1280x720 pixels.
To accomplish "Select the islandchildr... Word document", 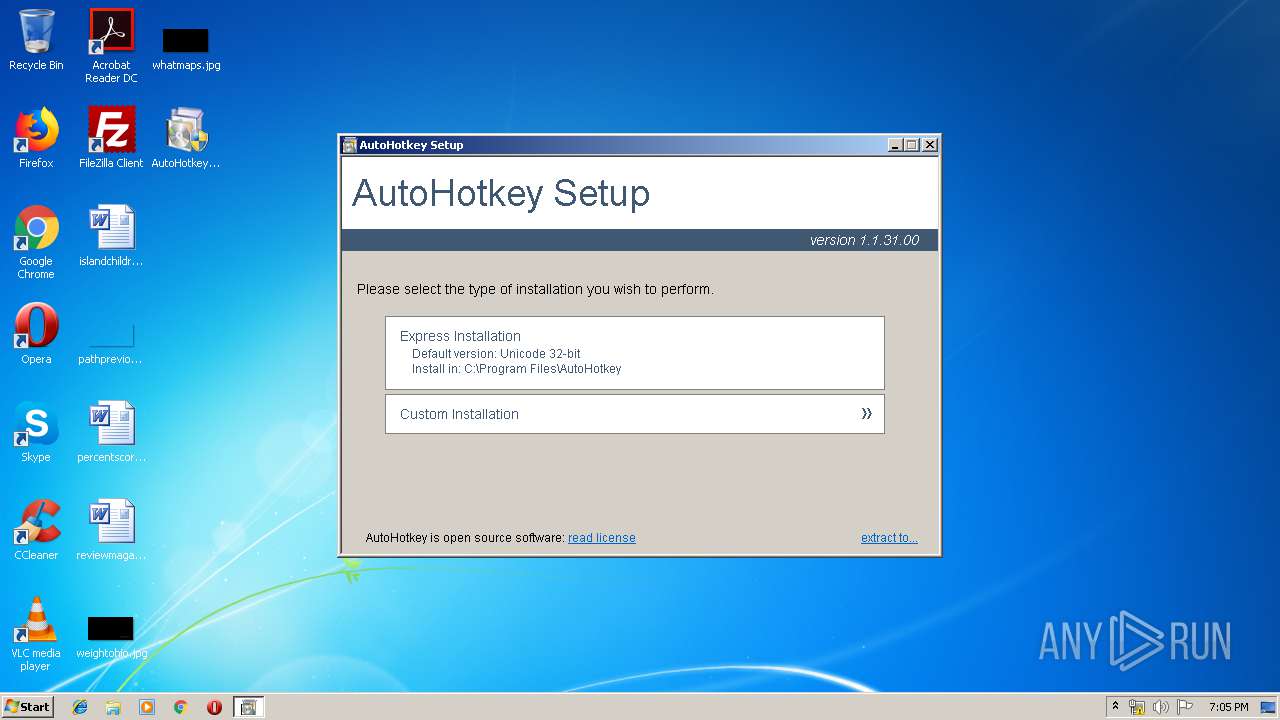I will (x=111, y=236).
